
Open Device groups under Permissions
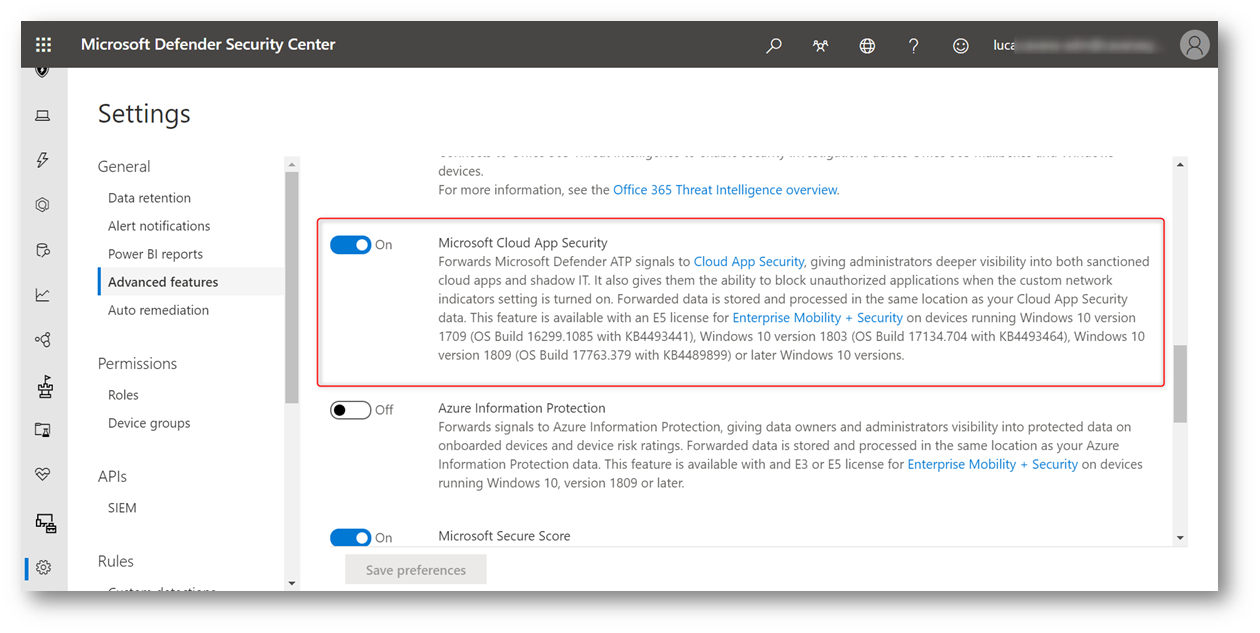pyautogui.click(x=149, y=423)
